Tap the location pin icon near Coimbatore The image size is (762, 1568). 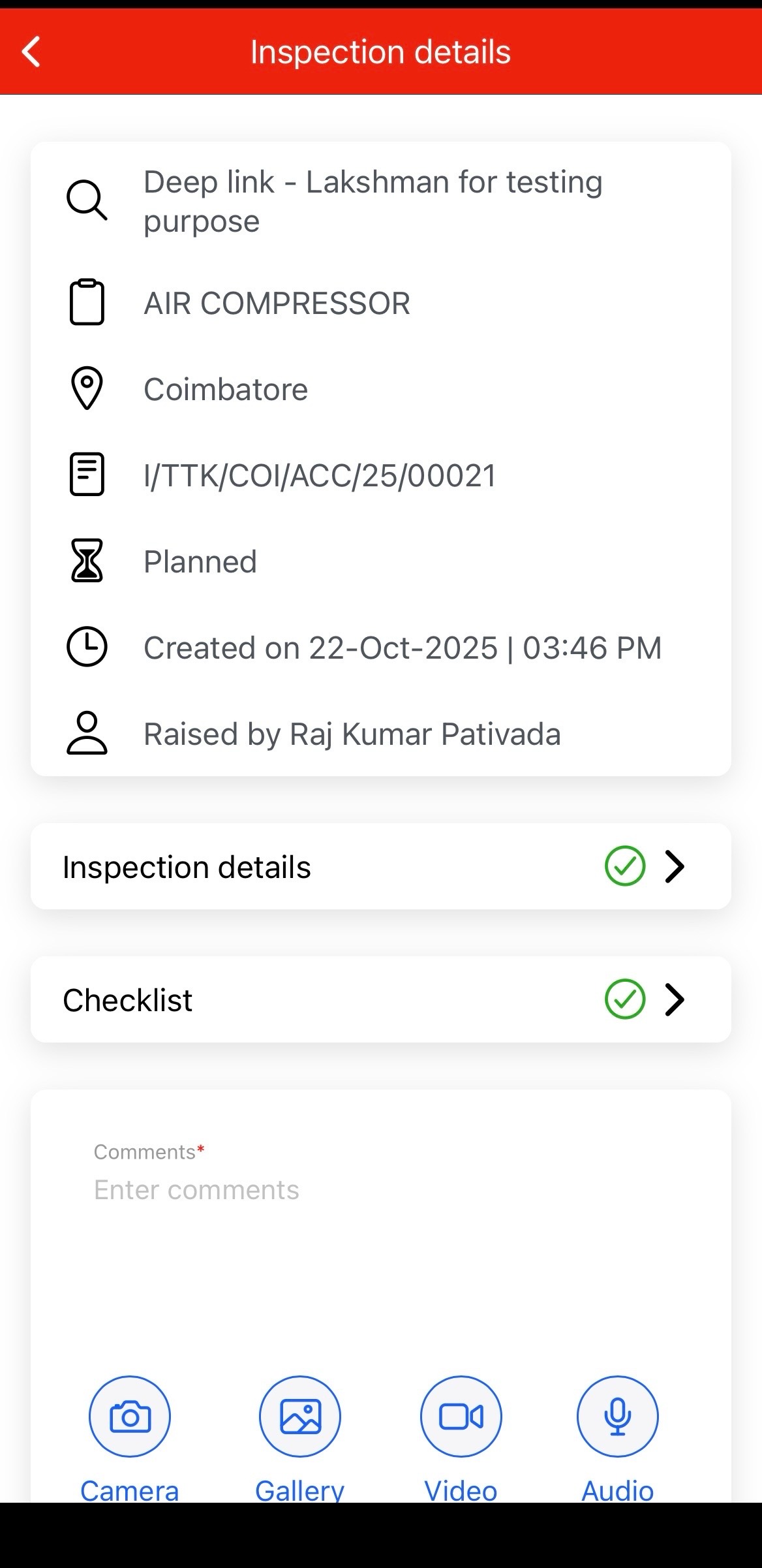tap(87, 388)
